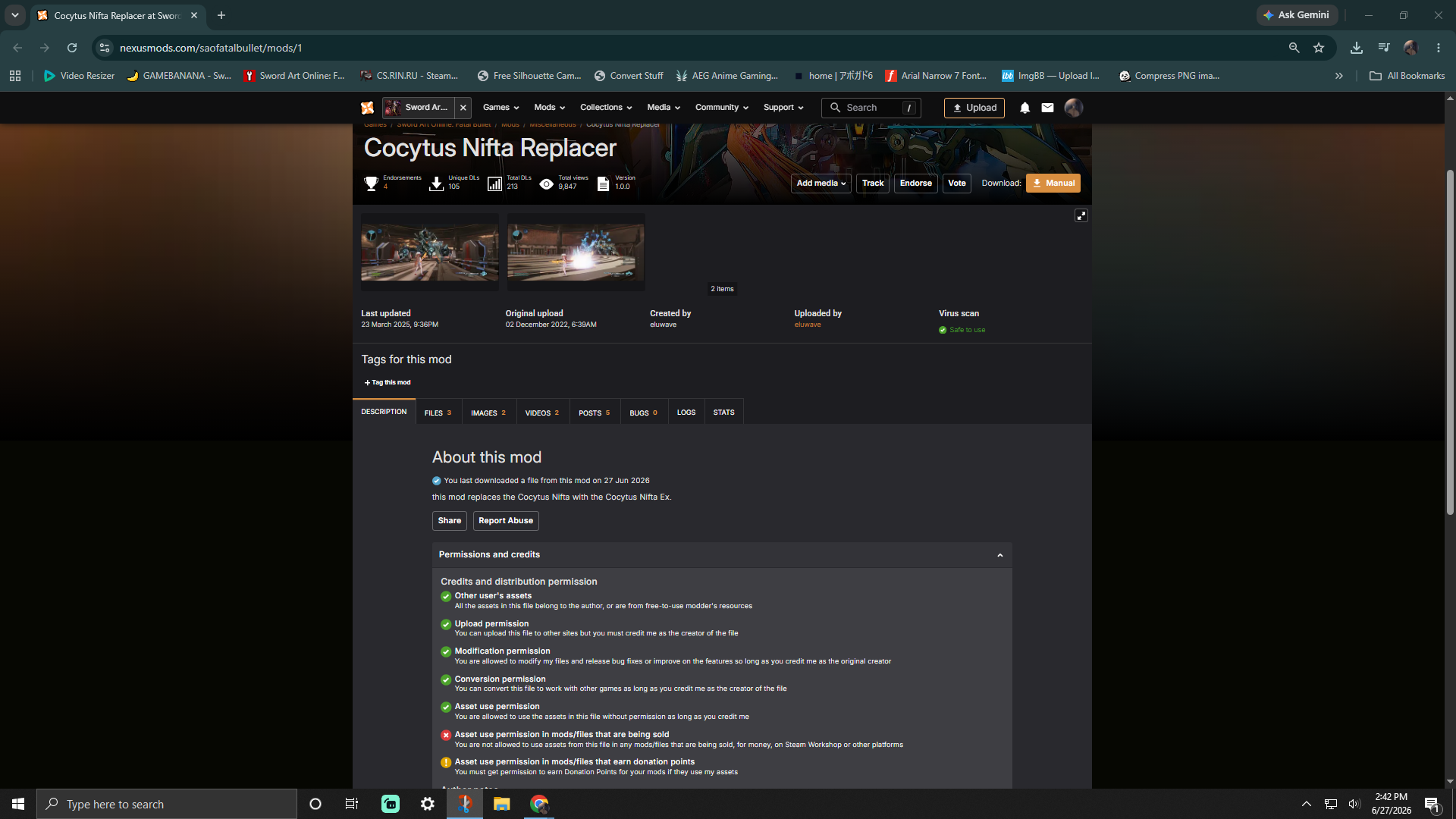Click Ask Gemini button
The height and width of the screenshot is (819, 1456).
tap(1297, 15)
